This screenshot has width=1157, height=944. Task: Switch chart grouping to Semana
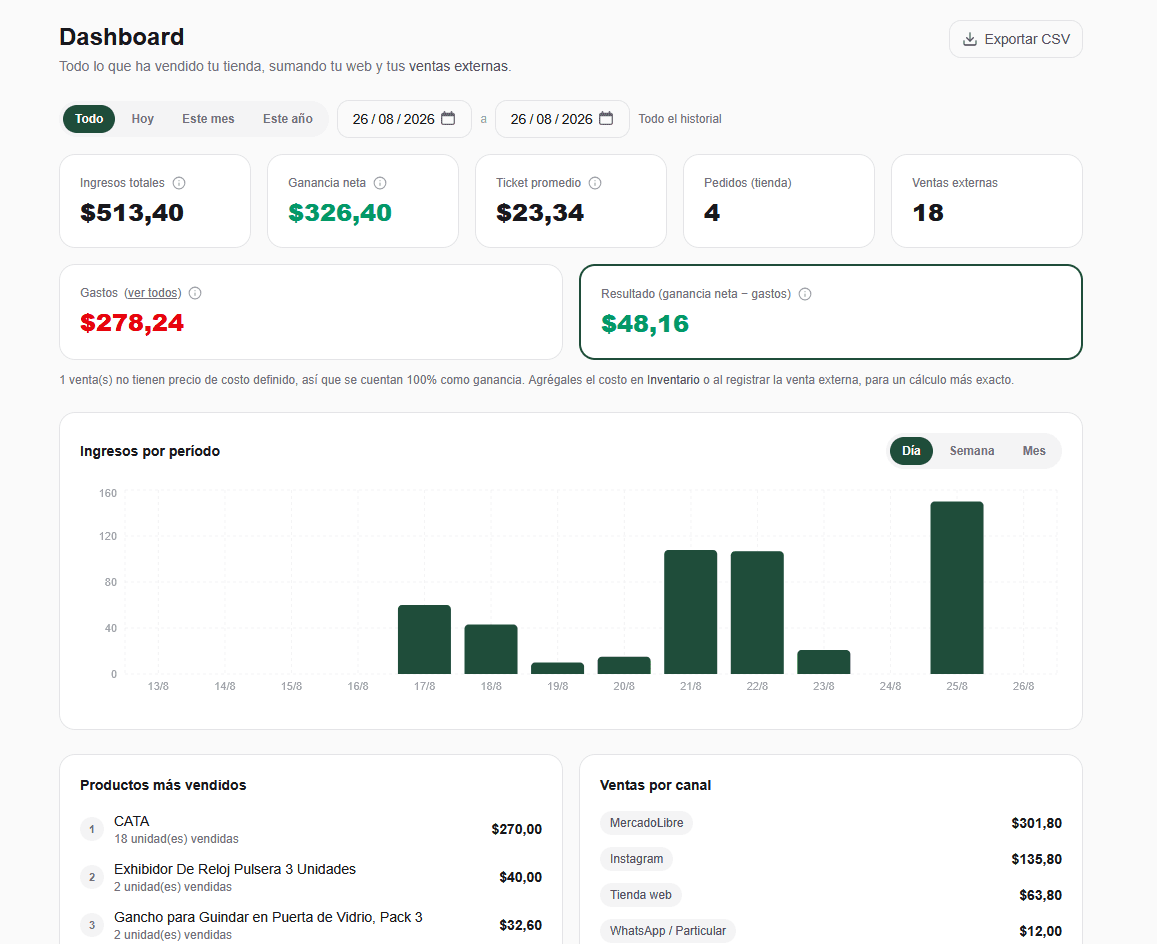(972, 451)
